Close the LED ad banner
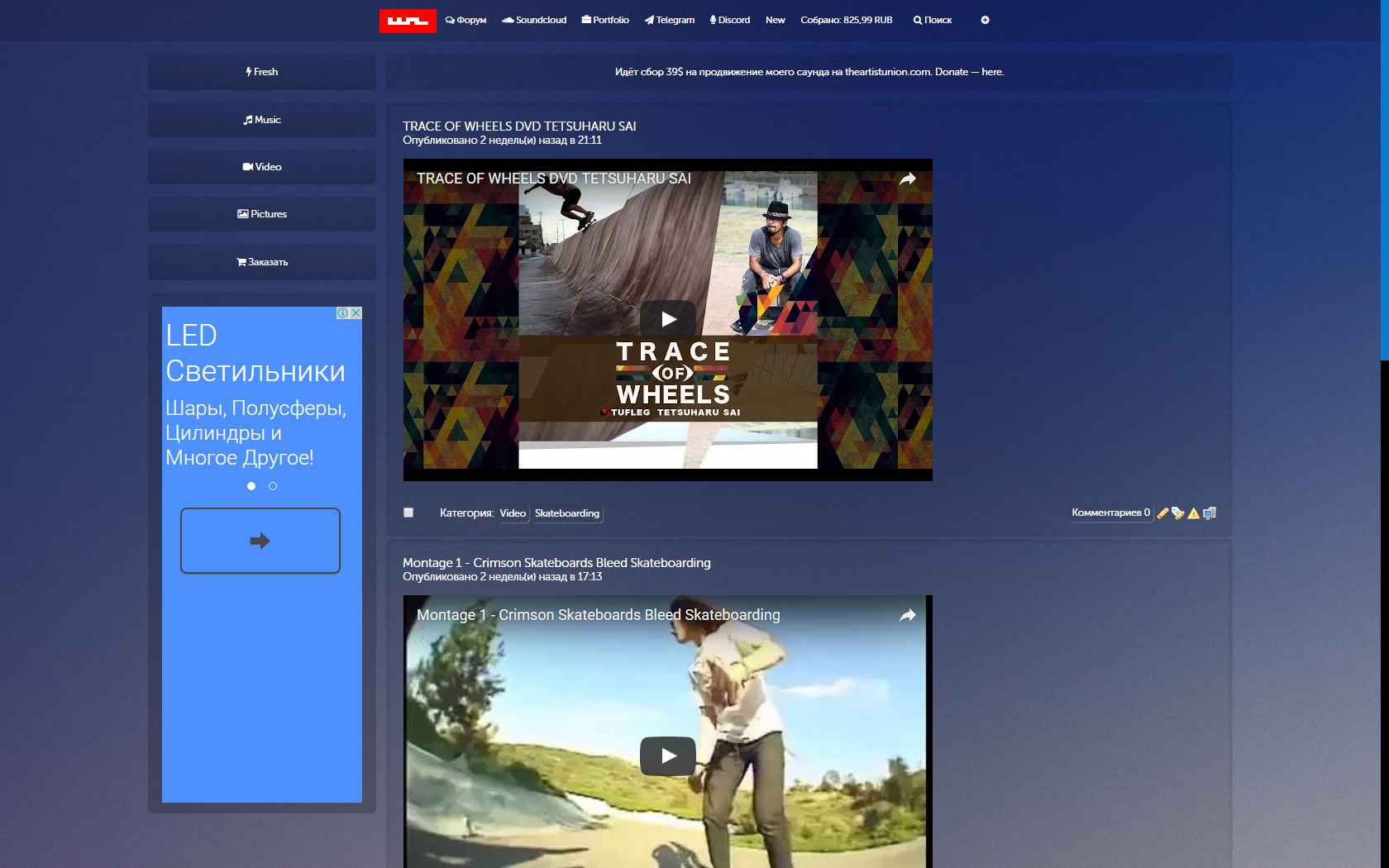 click(356, 313)
